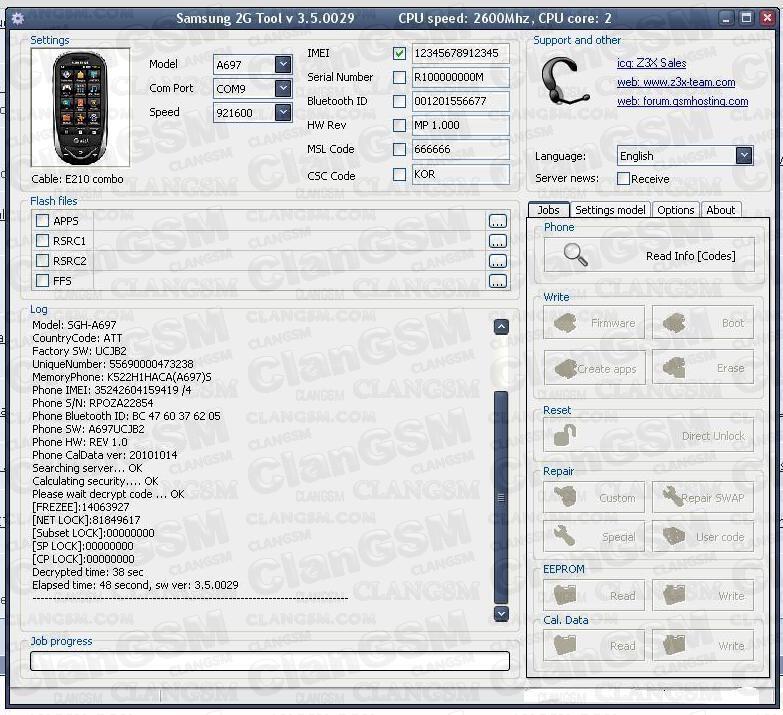Click the Job progress bar

point(270,661)
